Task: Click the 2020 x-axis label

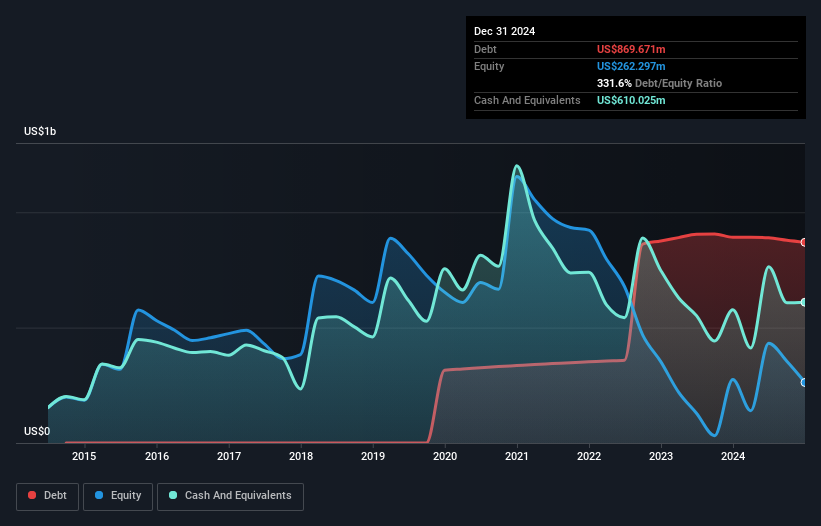Action: pyautogui.click(x=445, y=456)
